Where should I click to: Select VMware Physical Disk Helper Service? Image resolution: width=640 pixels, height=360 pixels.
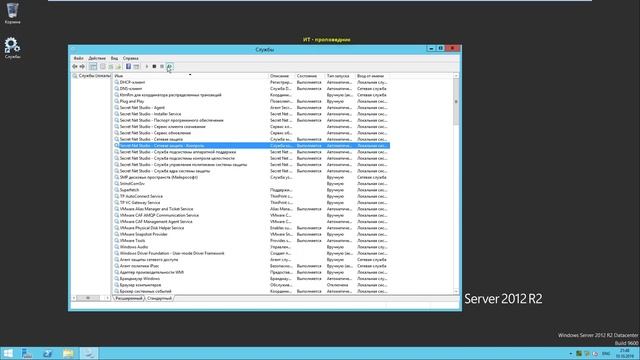251,228
